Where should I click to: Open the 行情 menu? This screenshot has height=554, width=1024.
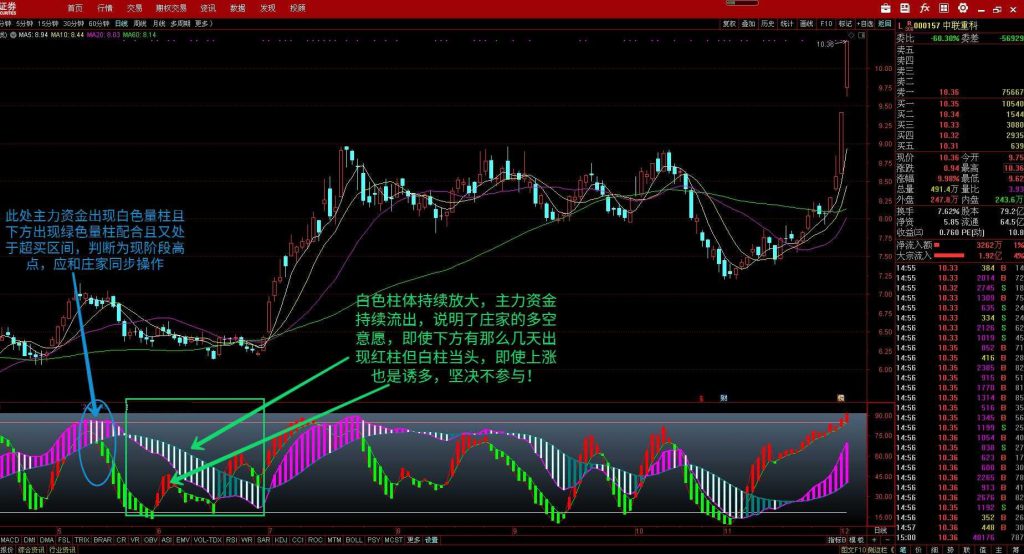(x=105, y=7)
